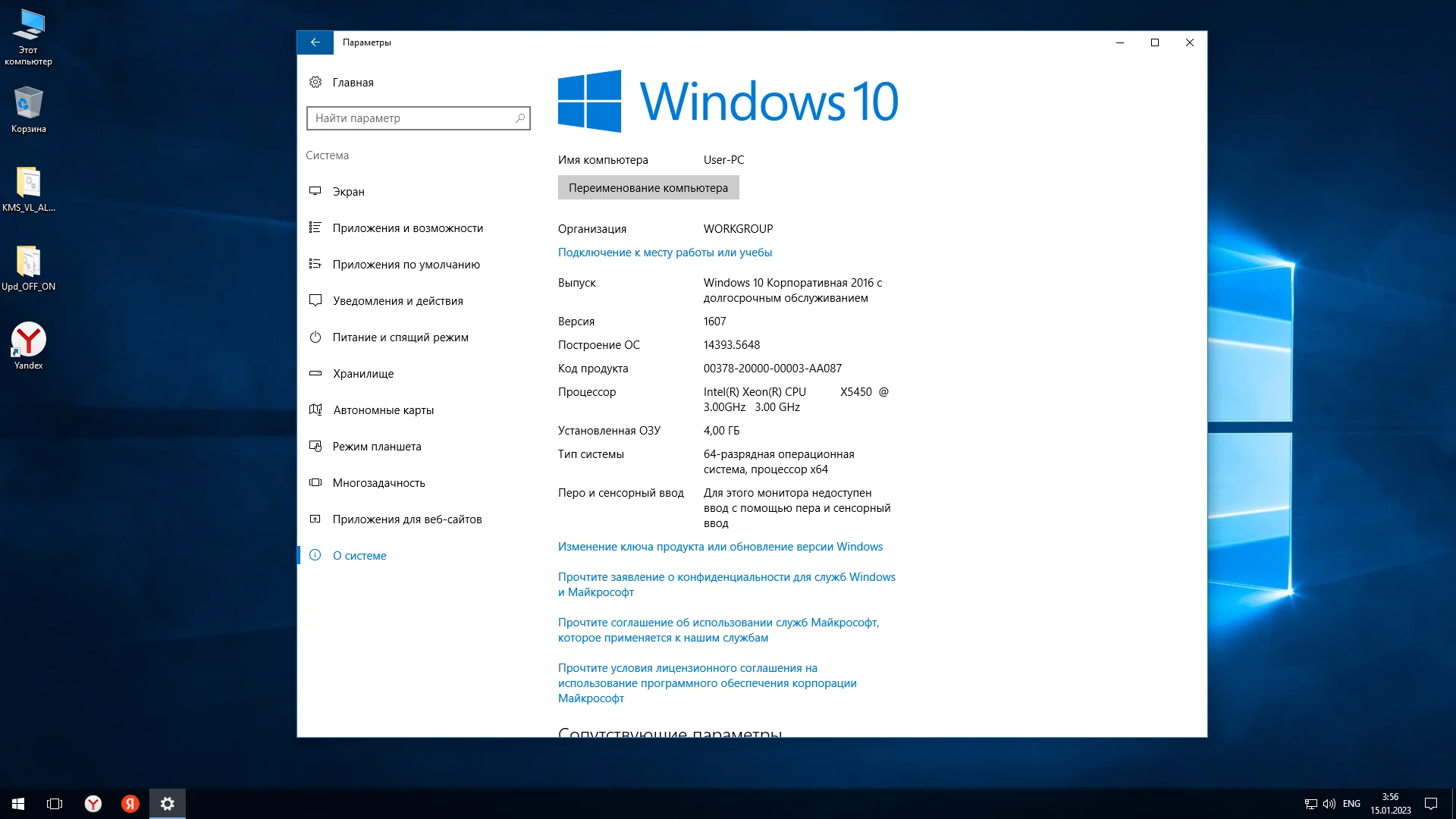
Task: Click the search magnifier in the Найти параметр box
Action: pyautogui.click(x=520, y=118)
